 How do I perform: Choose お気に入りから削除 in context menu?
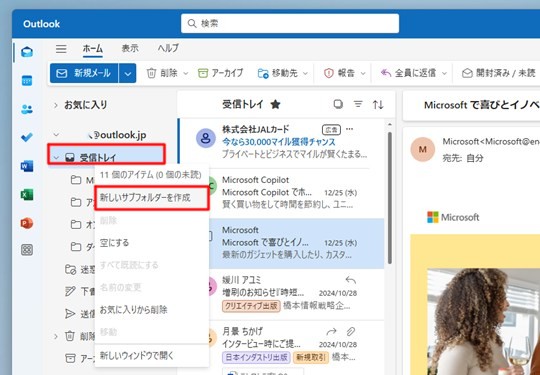152,310
